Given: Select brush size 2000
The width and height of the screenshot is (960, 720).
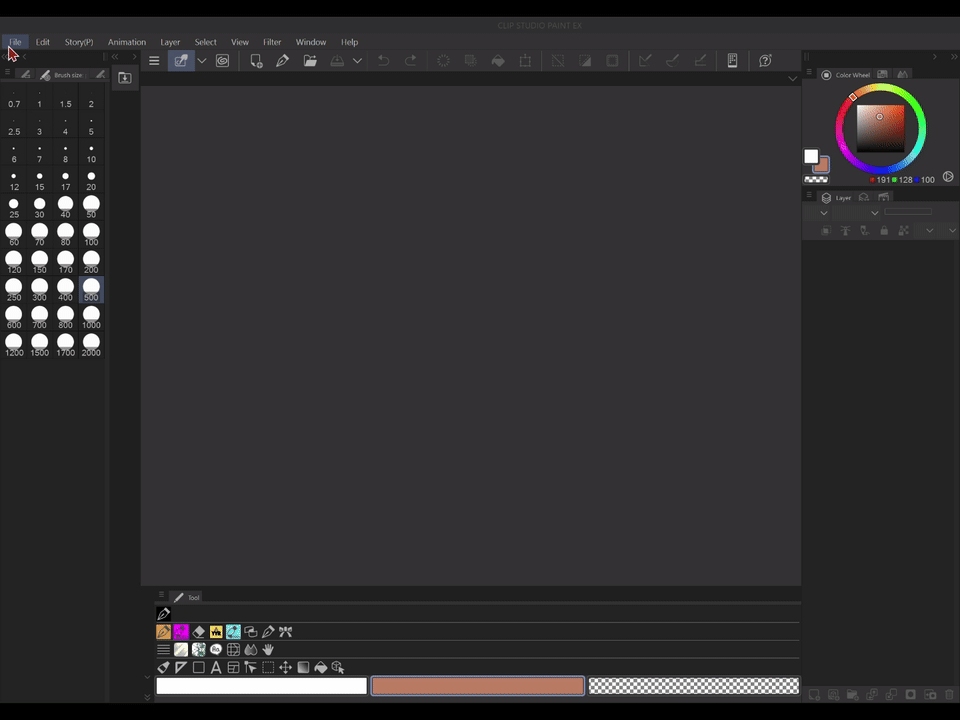Looking at the screenshot, I should (x=91, y=345).
